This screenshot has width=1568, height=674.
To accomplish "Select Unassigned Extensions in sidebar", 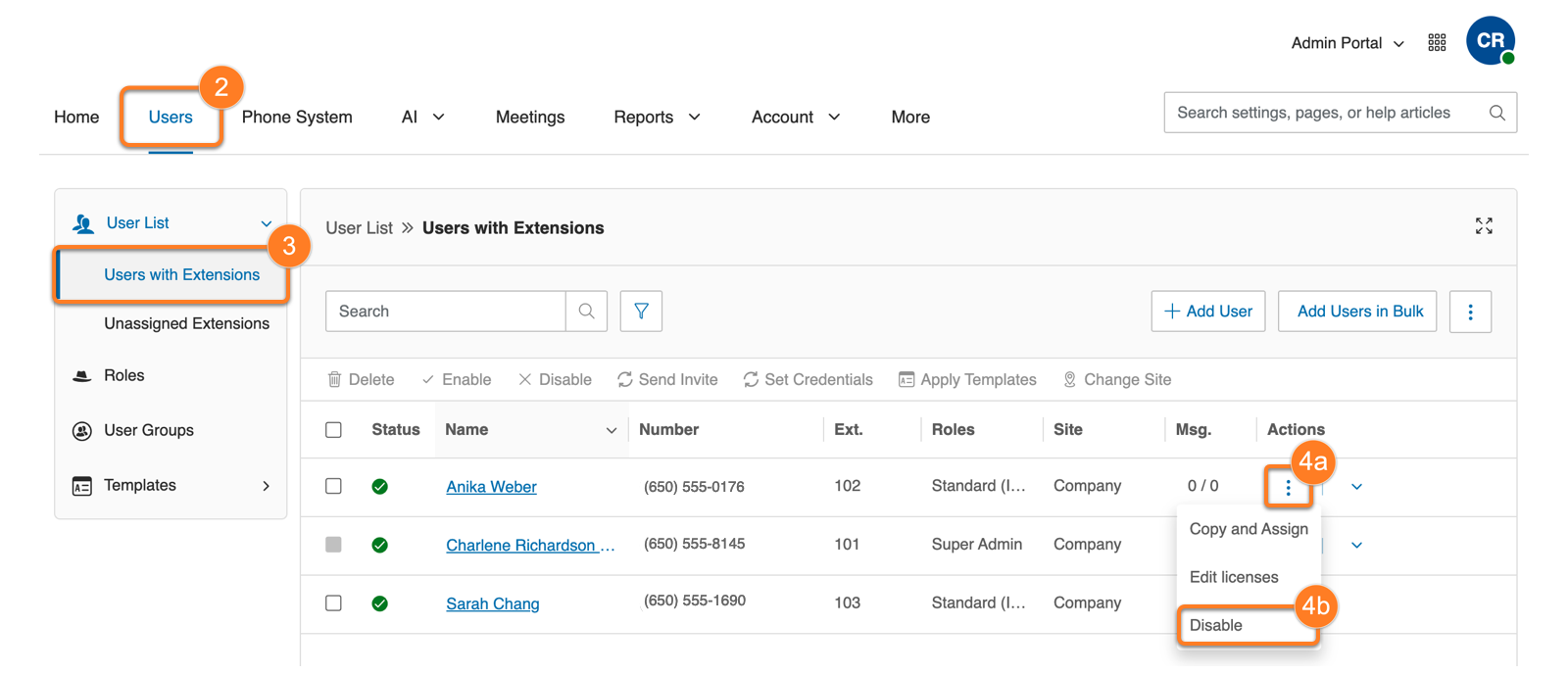I will [x=186, y=324].
